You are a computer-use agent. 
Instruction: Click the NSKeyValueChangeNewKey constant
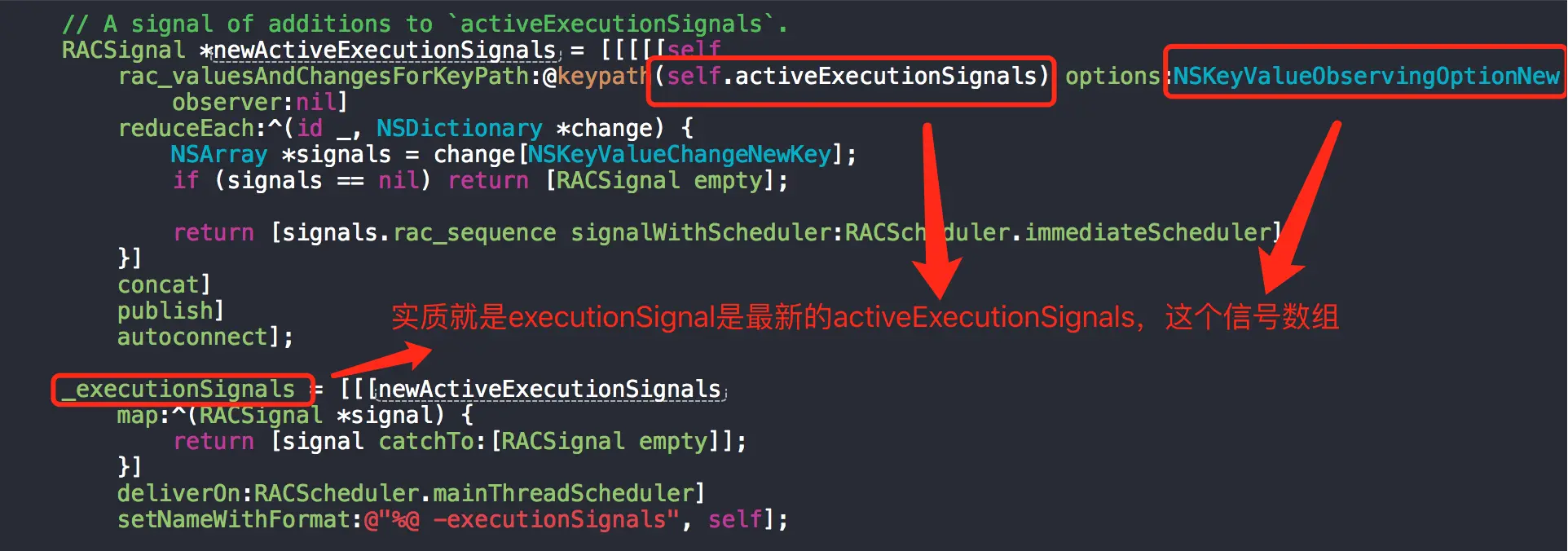(680, 155)
